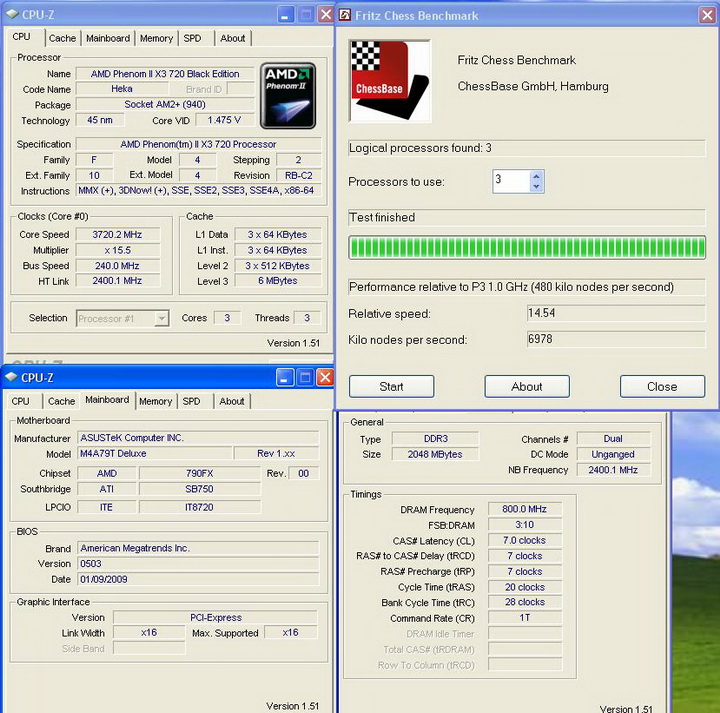The height and width of the screenshot is (713, 720).
Task: Expand the Processor #1 selection dropdown
Action: tap(161, 318)
